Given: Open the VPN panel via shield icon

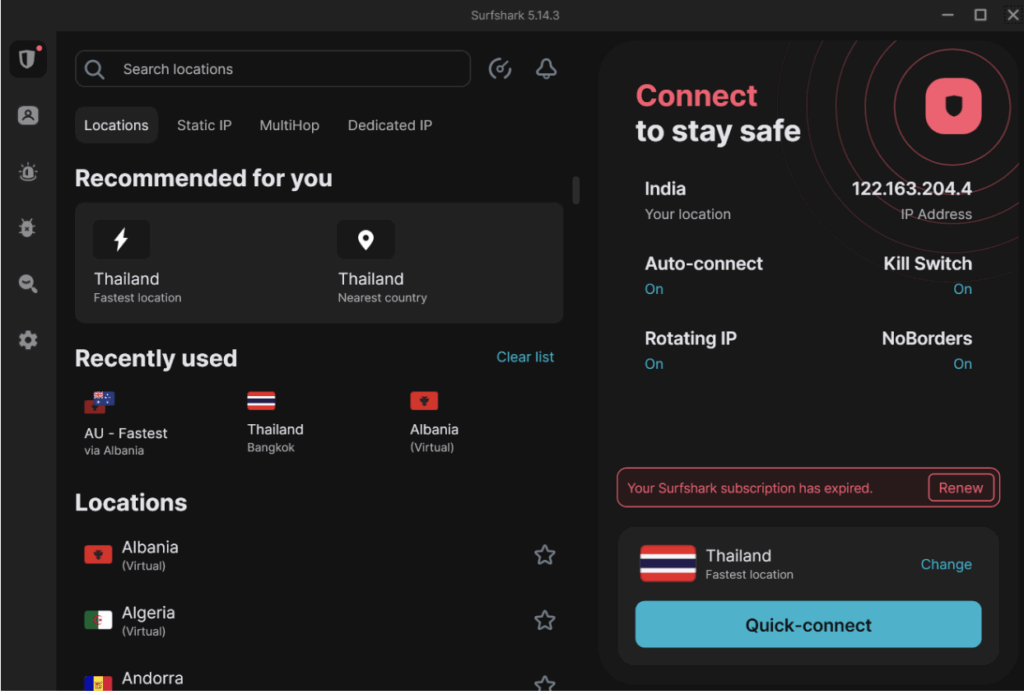Looking at the screenshot, I should 27,58.
